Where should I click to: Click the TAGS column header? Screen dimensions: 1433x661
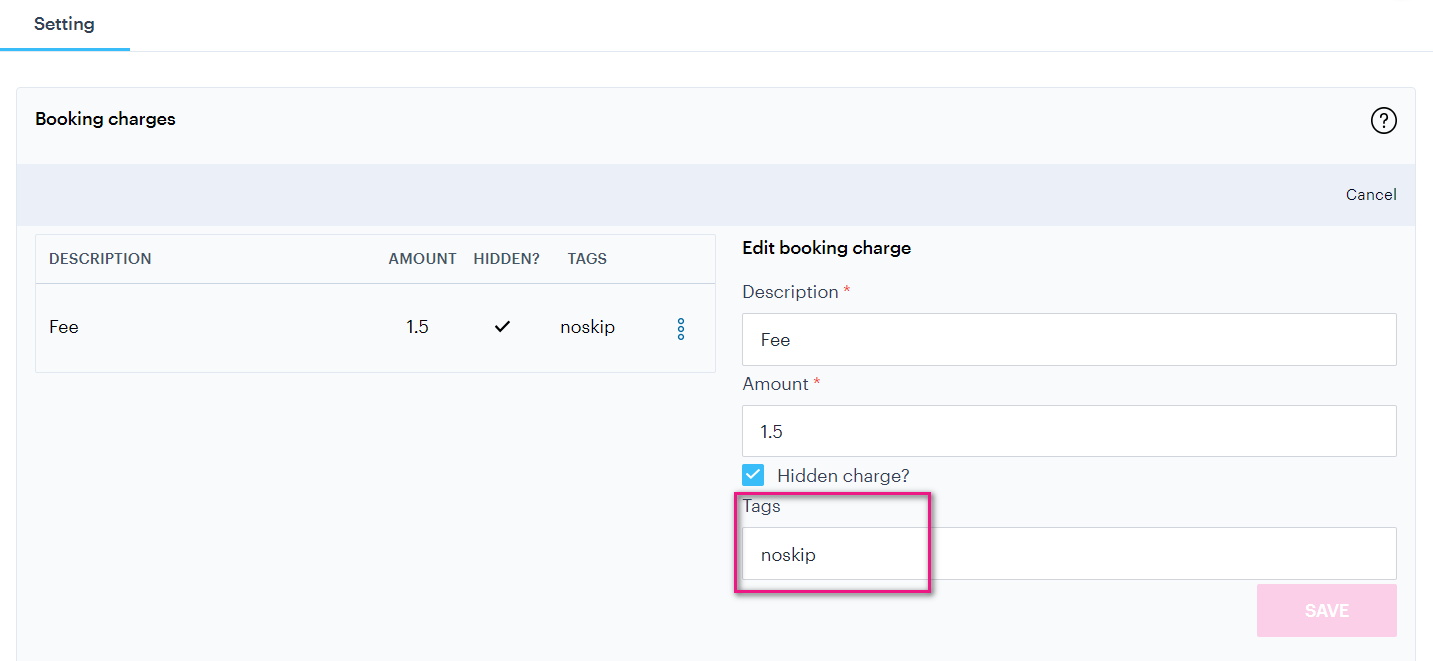pyautogui.click(x=587, y=259)
